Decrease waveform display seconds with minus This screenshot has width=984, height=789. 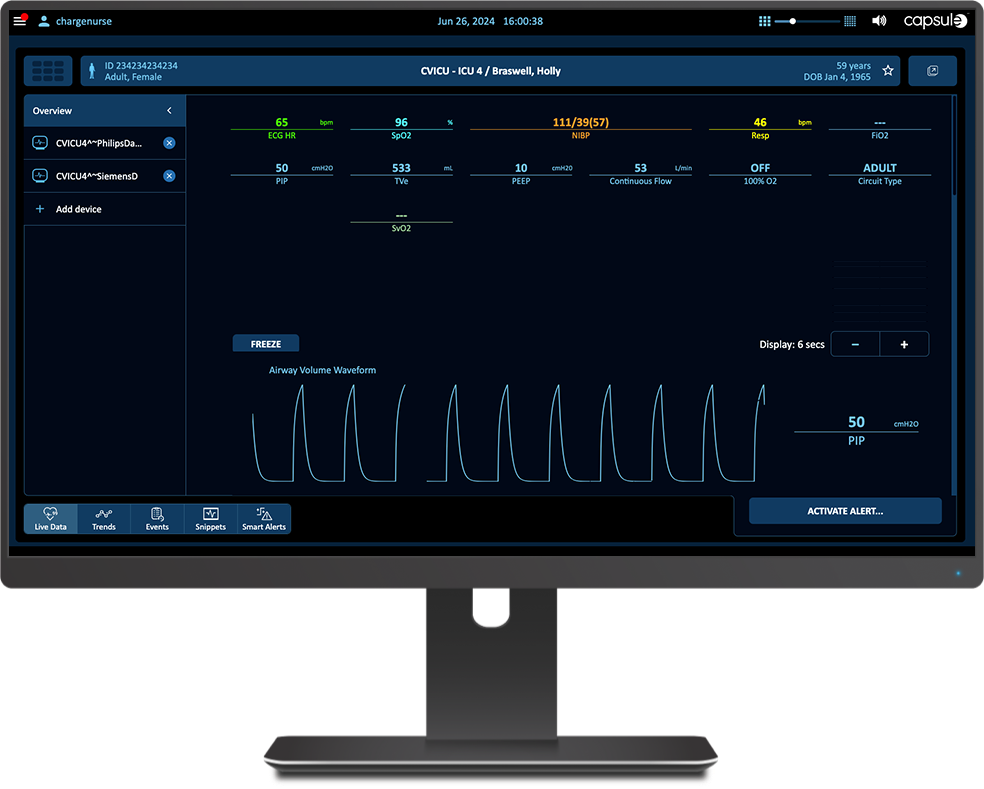click(855, 344)
